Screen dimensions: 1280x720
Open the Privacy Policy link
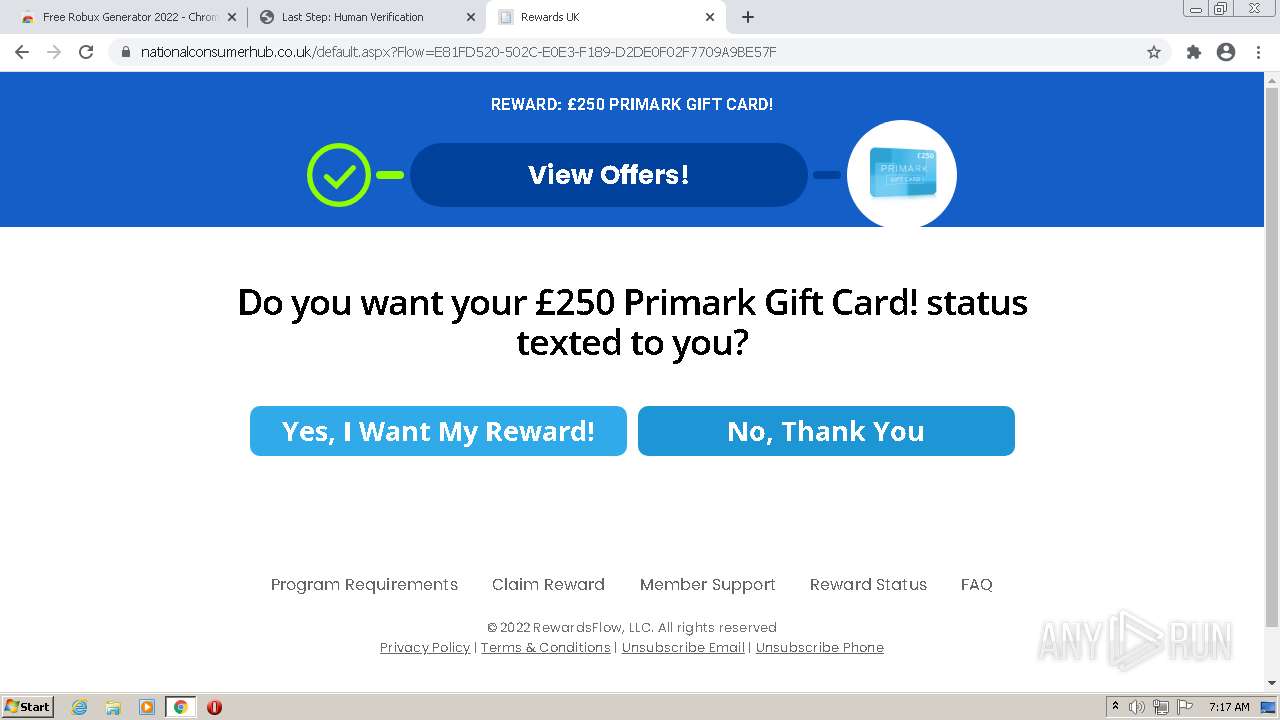425,647
